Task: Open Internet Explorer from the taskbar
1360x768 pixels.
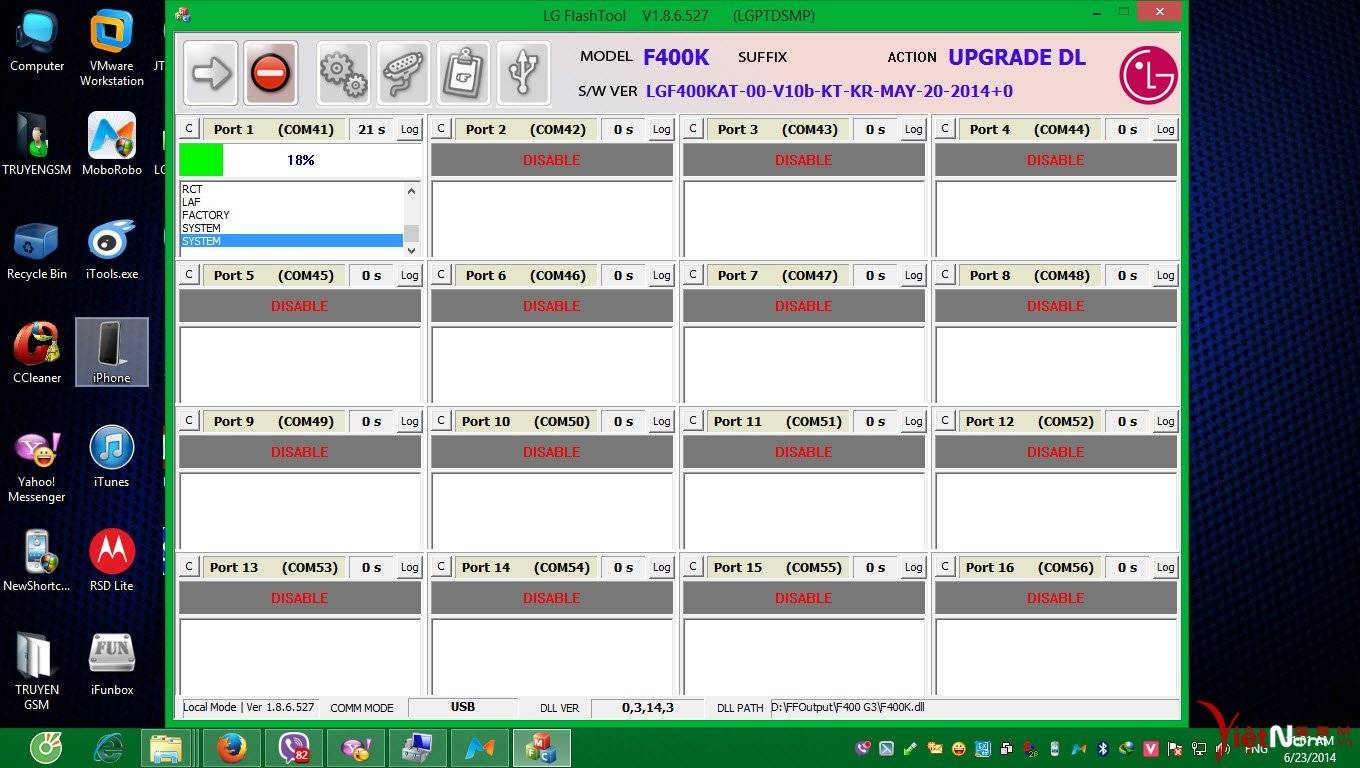Action: [108, 748]
